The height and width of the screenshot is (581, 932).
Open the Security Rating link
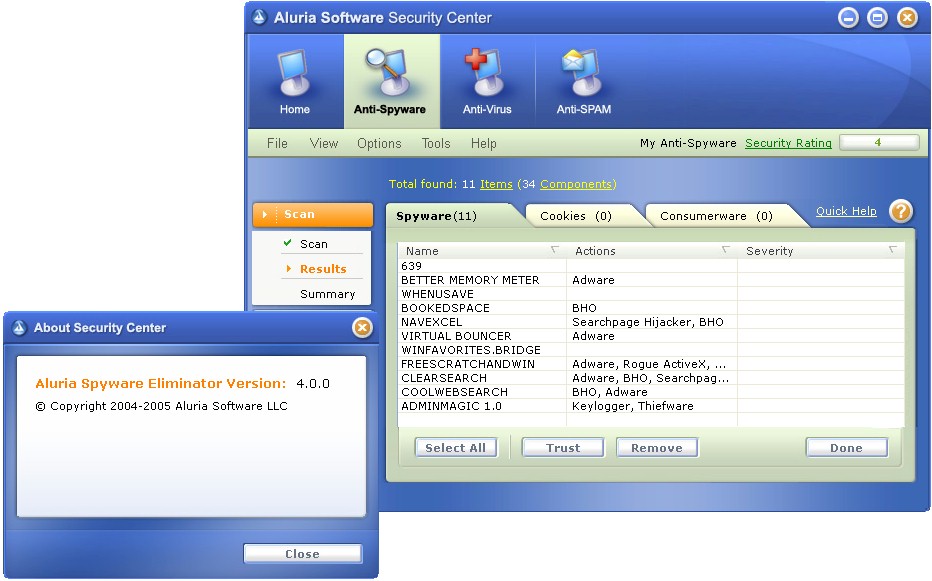pyautogui.click(x=788, y=143)
